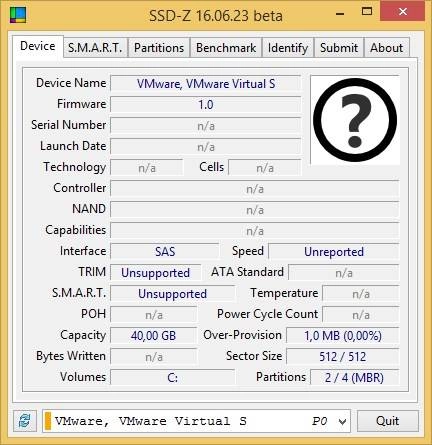This screenshot has height=445, width=432.
Task: Click the Temperature field
Action: [361, 294]
